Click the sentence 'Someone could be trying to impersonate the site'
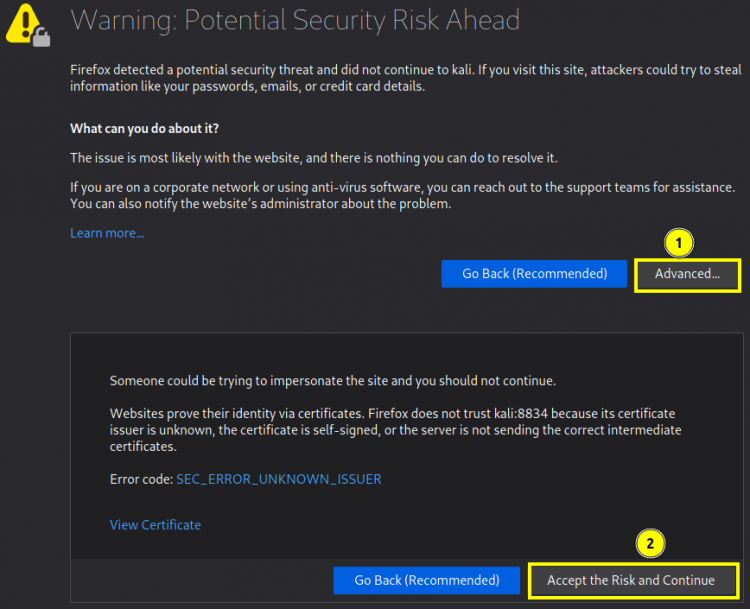Viewport: 750px width, 609px height. (333, 381)
